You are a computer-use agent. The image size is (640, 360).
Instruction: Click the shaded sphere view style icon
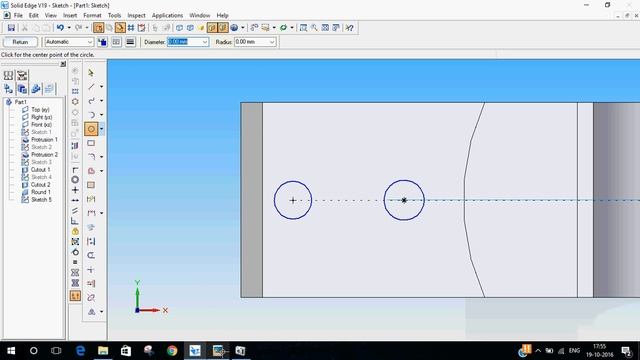234,28
